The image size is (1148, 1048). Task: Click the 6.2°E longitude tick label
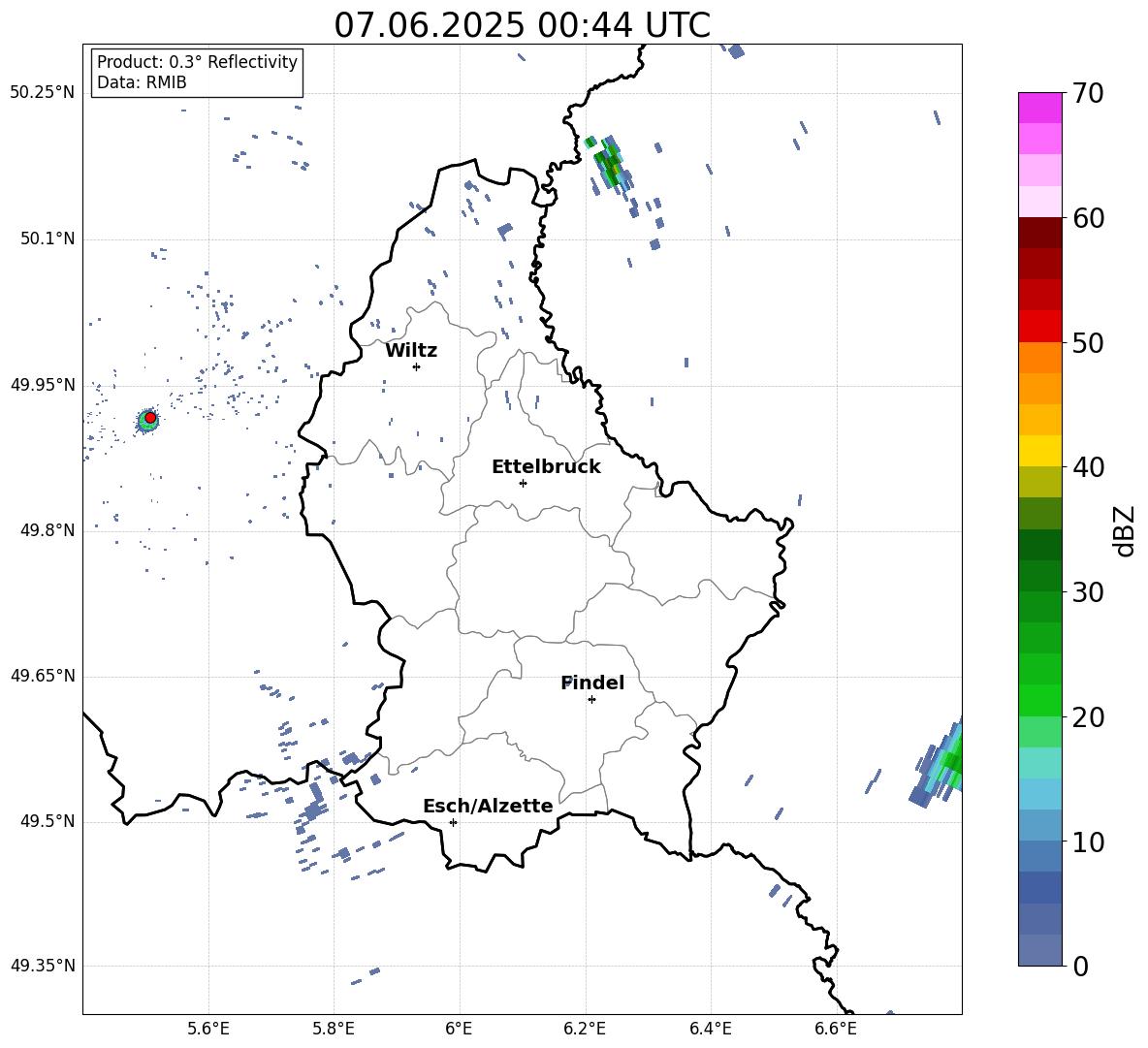tap(585, 1029)
